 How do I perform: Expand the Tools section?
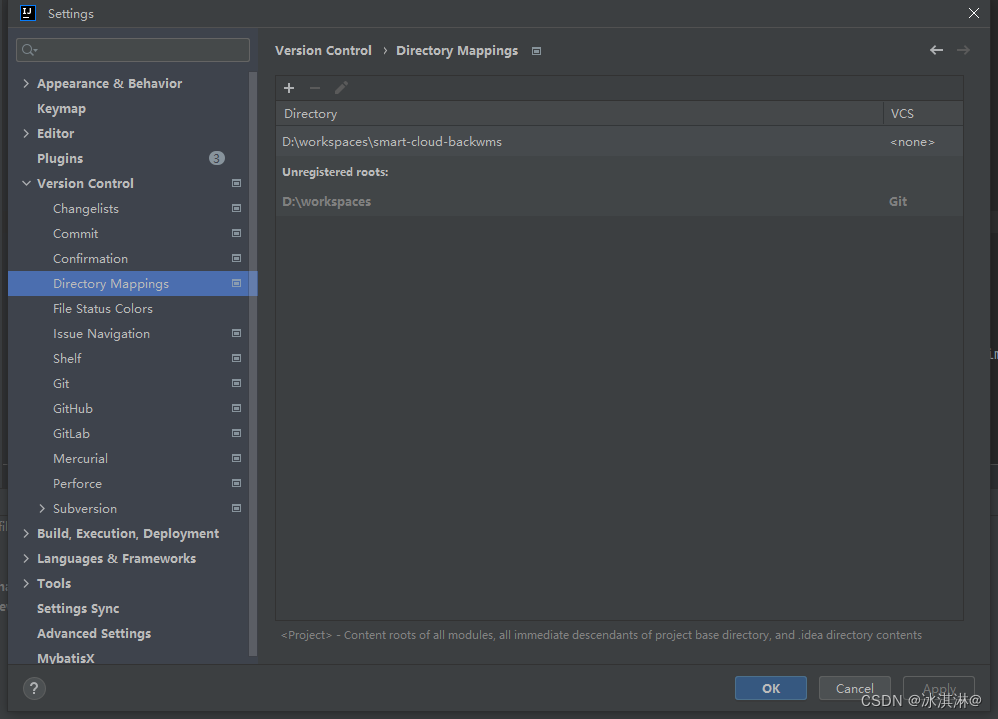(26, 583)
